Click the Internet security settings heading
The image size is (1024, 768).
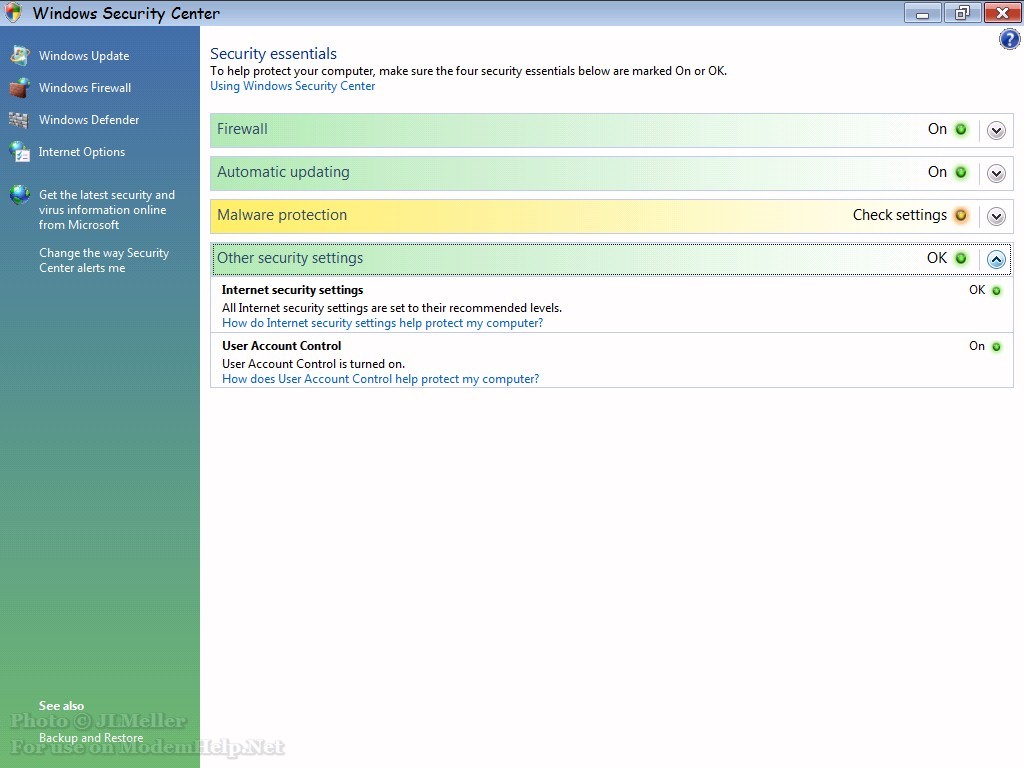(293, 289)
